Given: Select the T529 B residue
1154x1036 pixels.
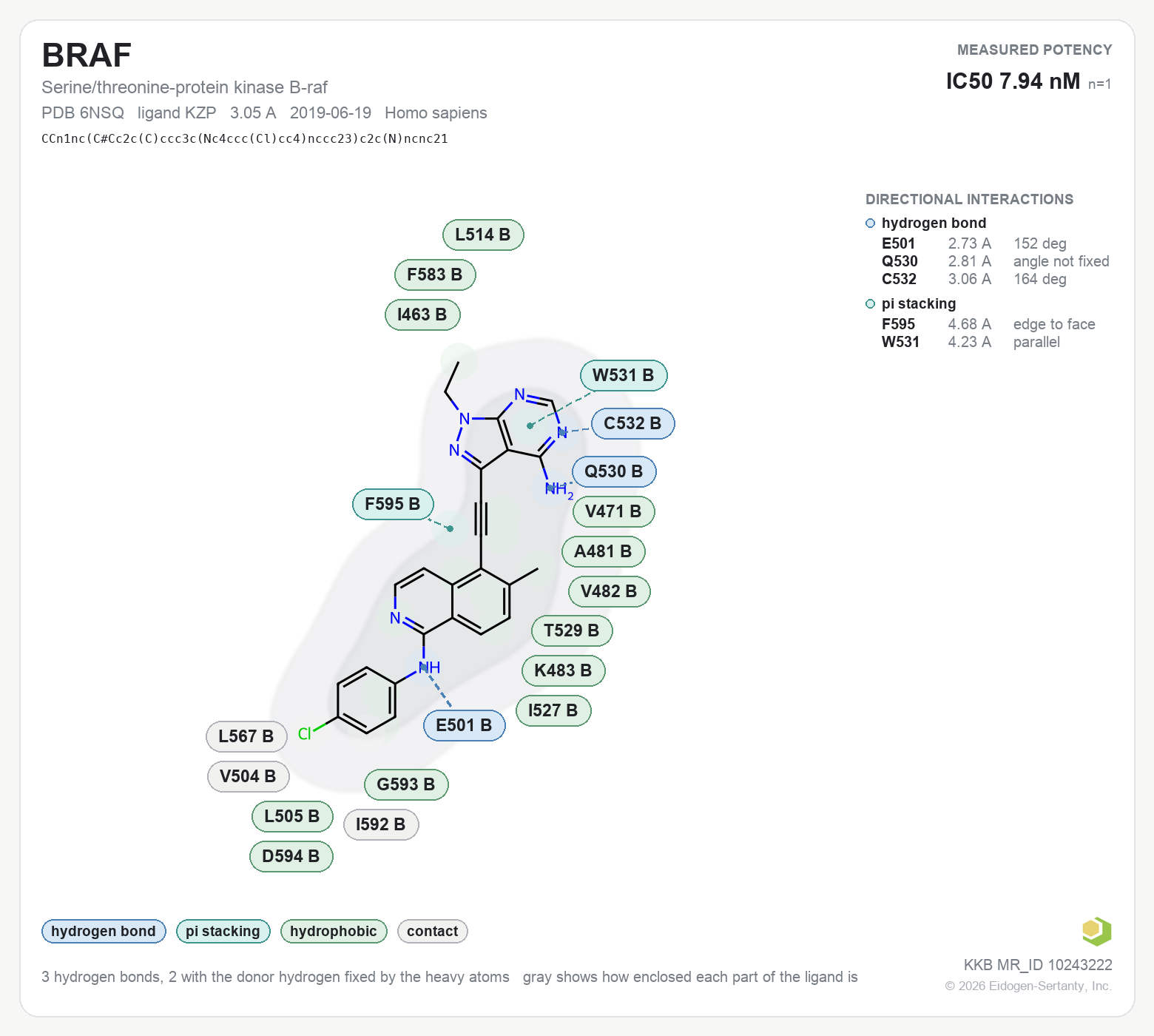Looking at the screenshot, I should [572, 631].
